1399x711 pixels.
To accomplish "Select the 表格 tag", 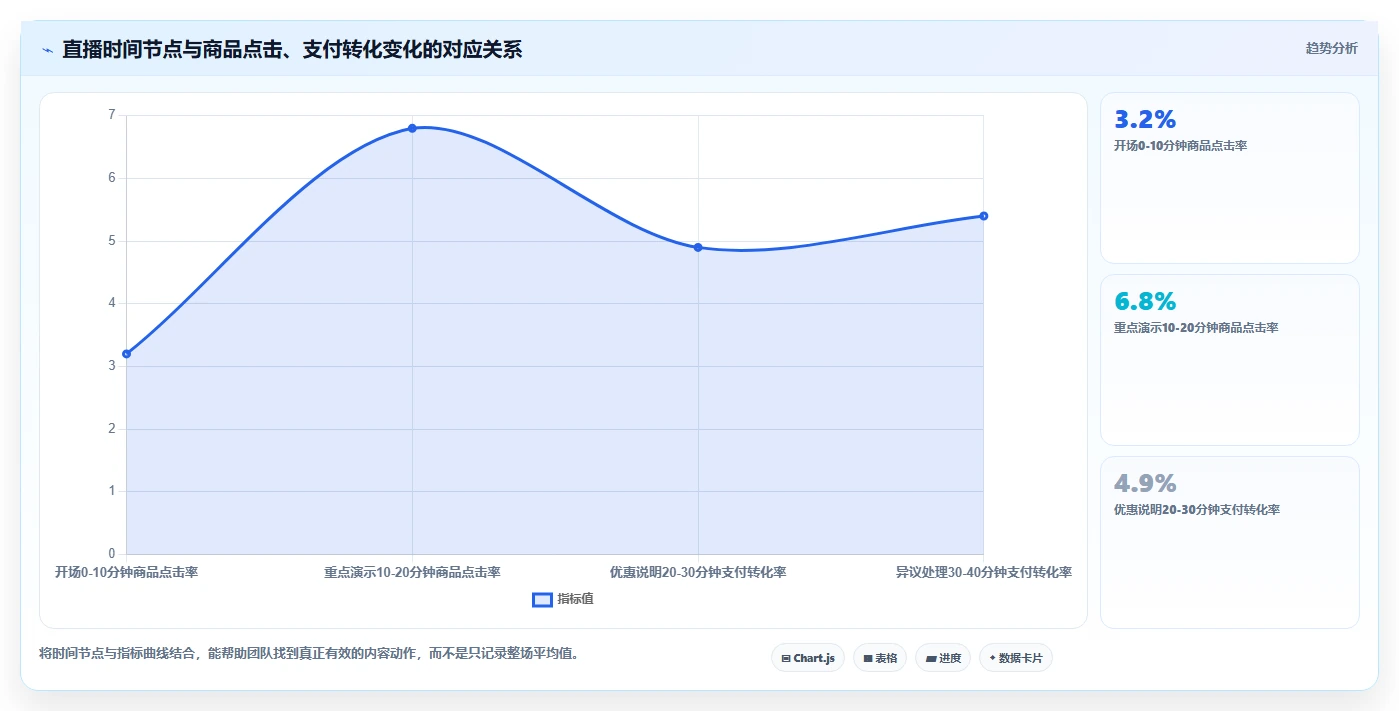I will coord(880,658).
